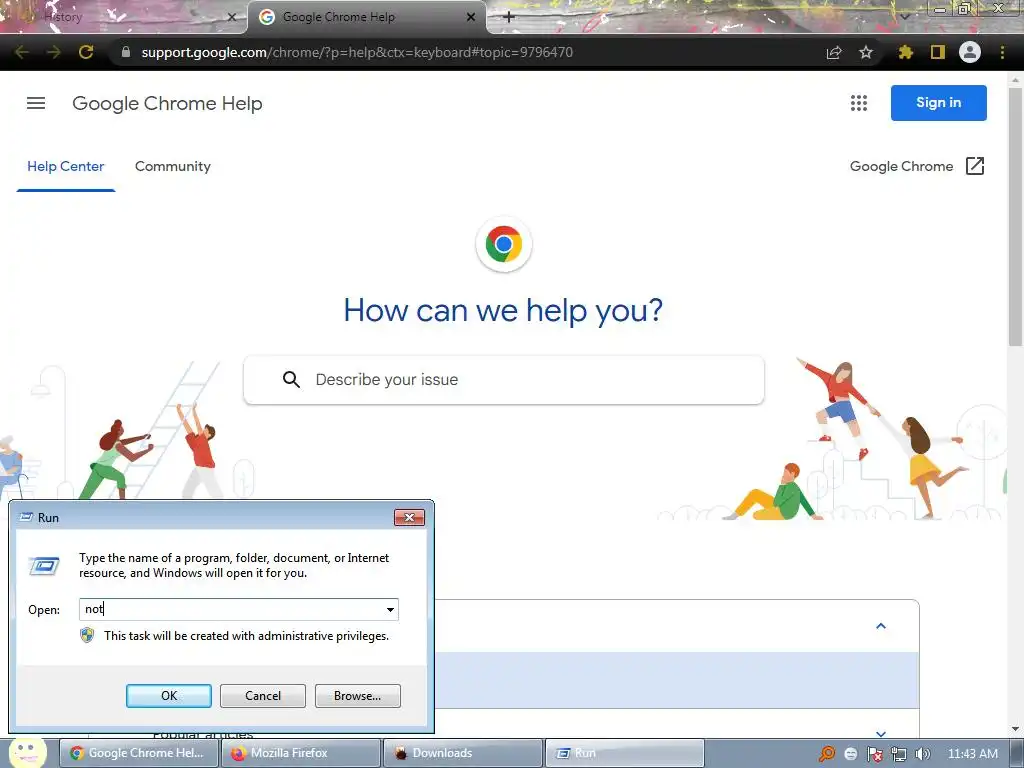Click the Chrome address bar URL
The height and width of the screenshot is (768, 1024).
point(357,52)
